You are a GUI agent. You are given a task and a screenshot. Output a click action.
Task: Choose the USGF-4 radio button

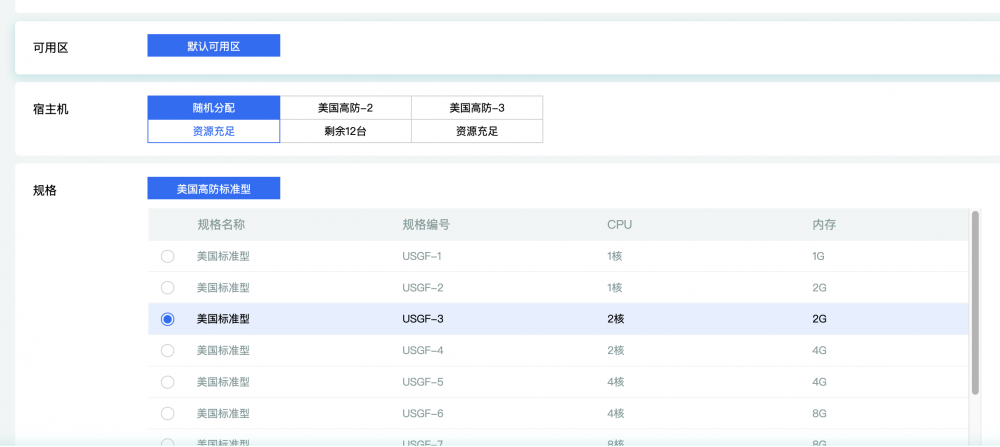(167, 351)
